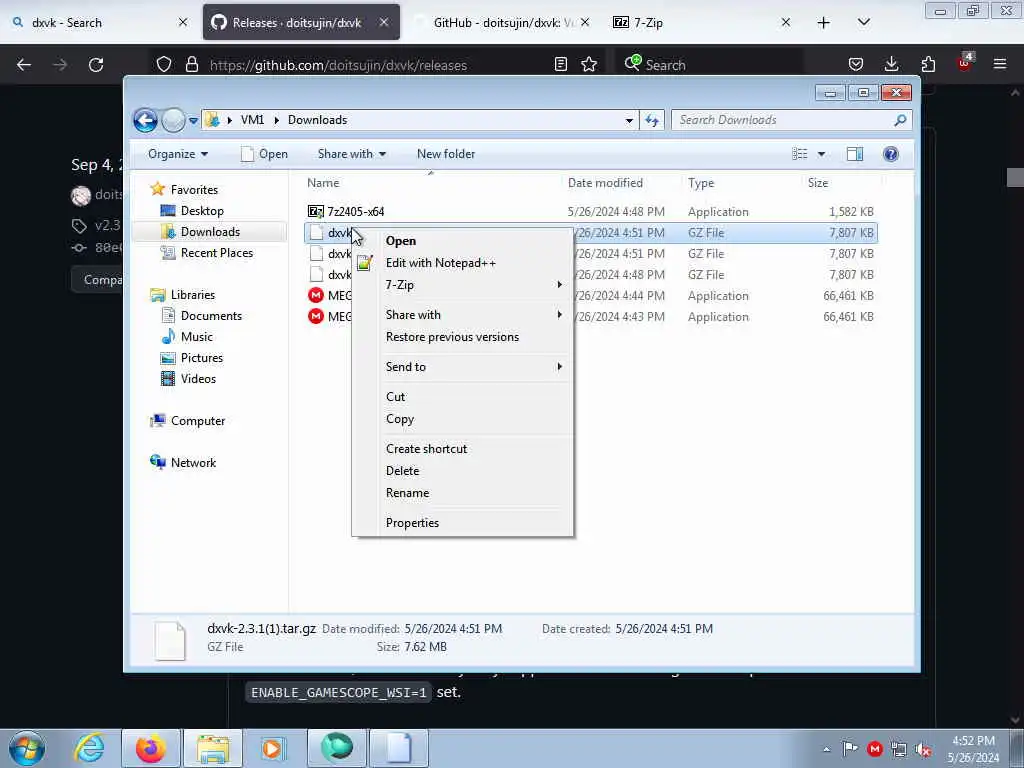Switch to the dxvk - Search tab
The height and width of the screenshot is (768, 1024).
99,23
